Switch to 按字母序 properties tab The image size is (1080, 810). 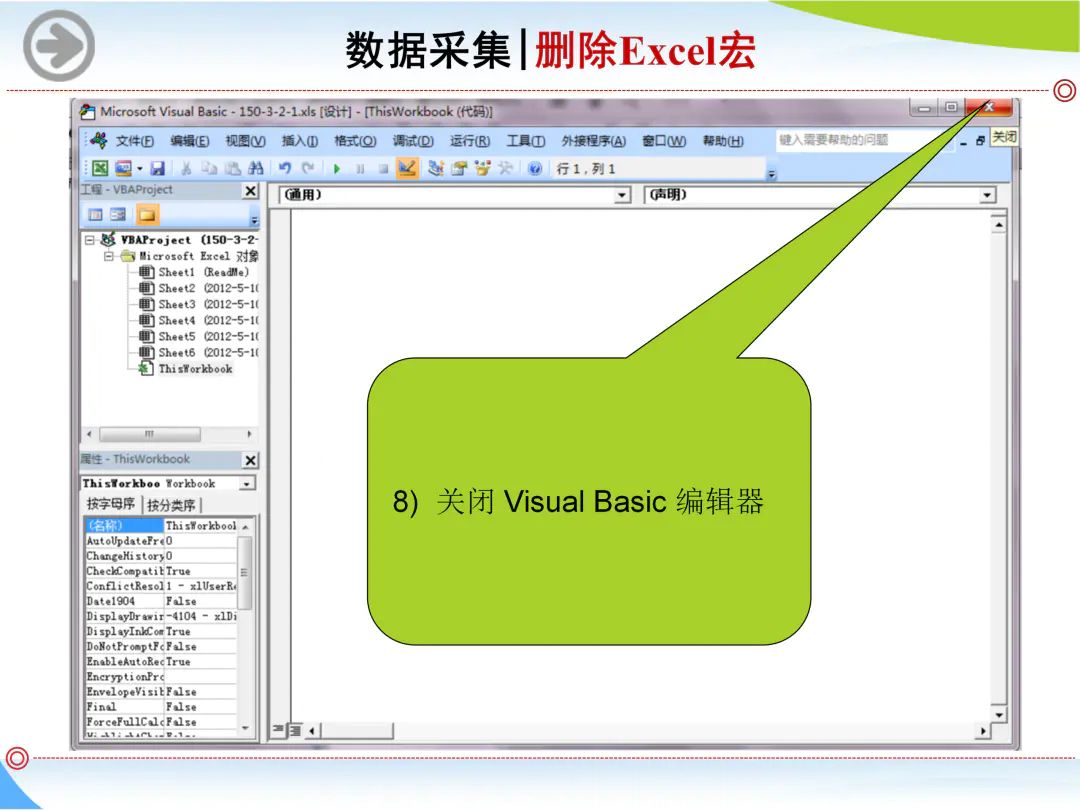[111, 504]
